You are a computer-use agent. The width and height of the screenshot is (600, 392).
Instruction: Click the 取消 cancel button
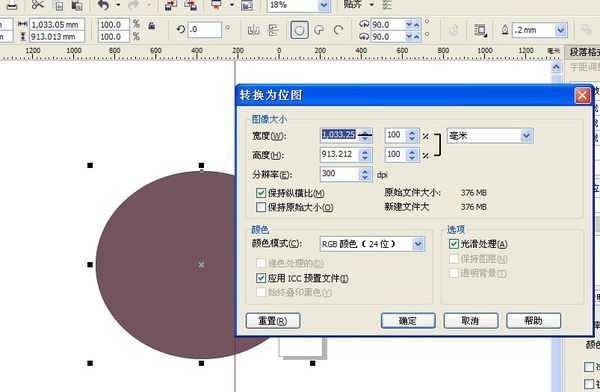pyautogui.click(x=471, y=320)
